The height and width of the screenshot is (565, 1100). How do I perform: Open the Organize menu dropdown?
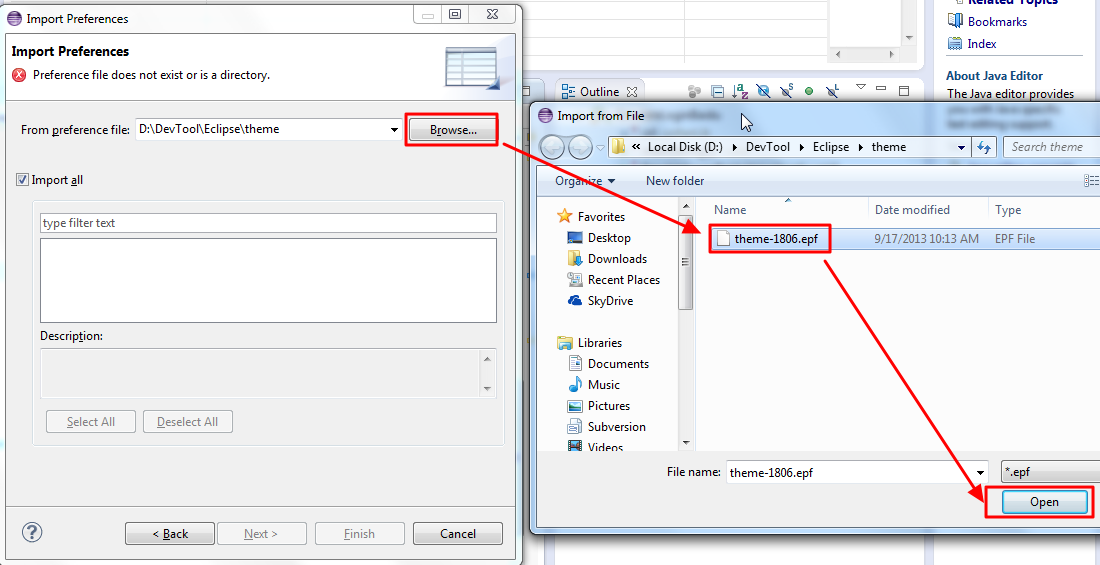tap(585, 181)
